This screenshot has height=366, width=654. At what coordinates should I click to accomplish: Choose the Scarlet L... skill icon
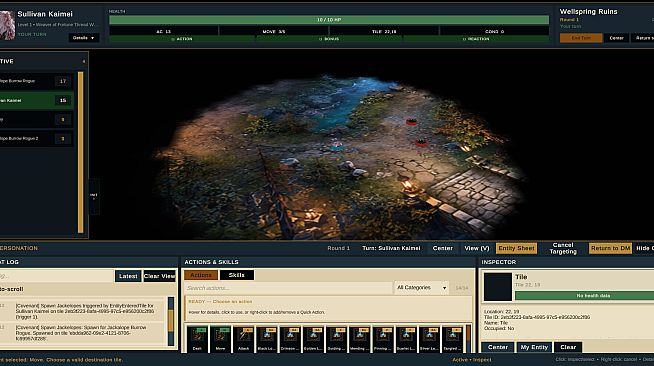click(x=405, y=339)
